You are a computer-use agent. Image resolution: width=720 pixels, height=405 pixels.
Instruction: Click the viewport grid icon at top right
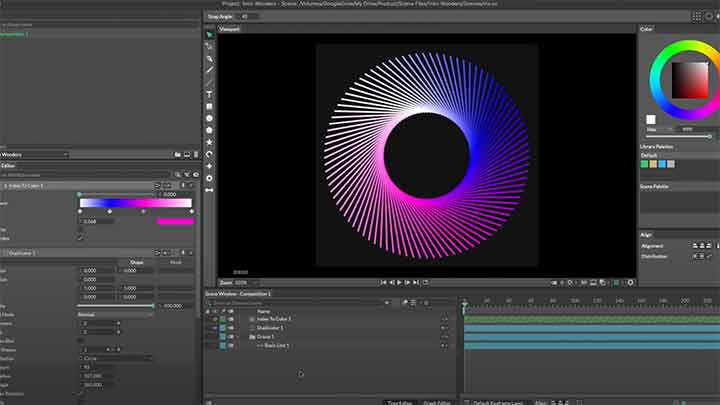click(697, 17)
